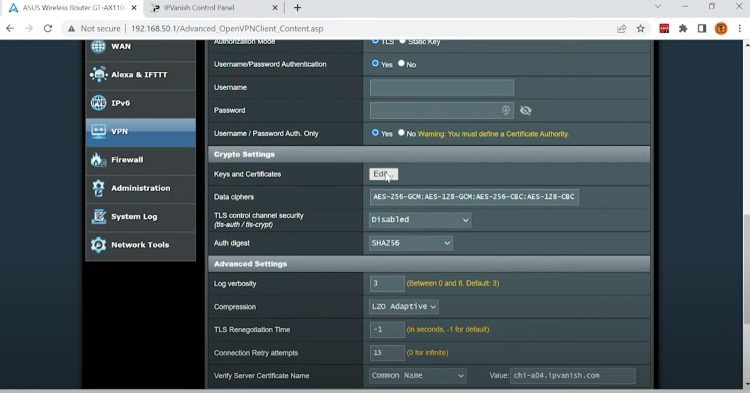
Task: Open the Firewall menu label
Action: tap(127, 160)
